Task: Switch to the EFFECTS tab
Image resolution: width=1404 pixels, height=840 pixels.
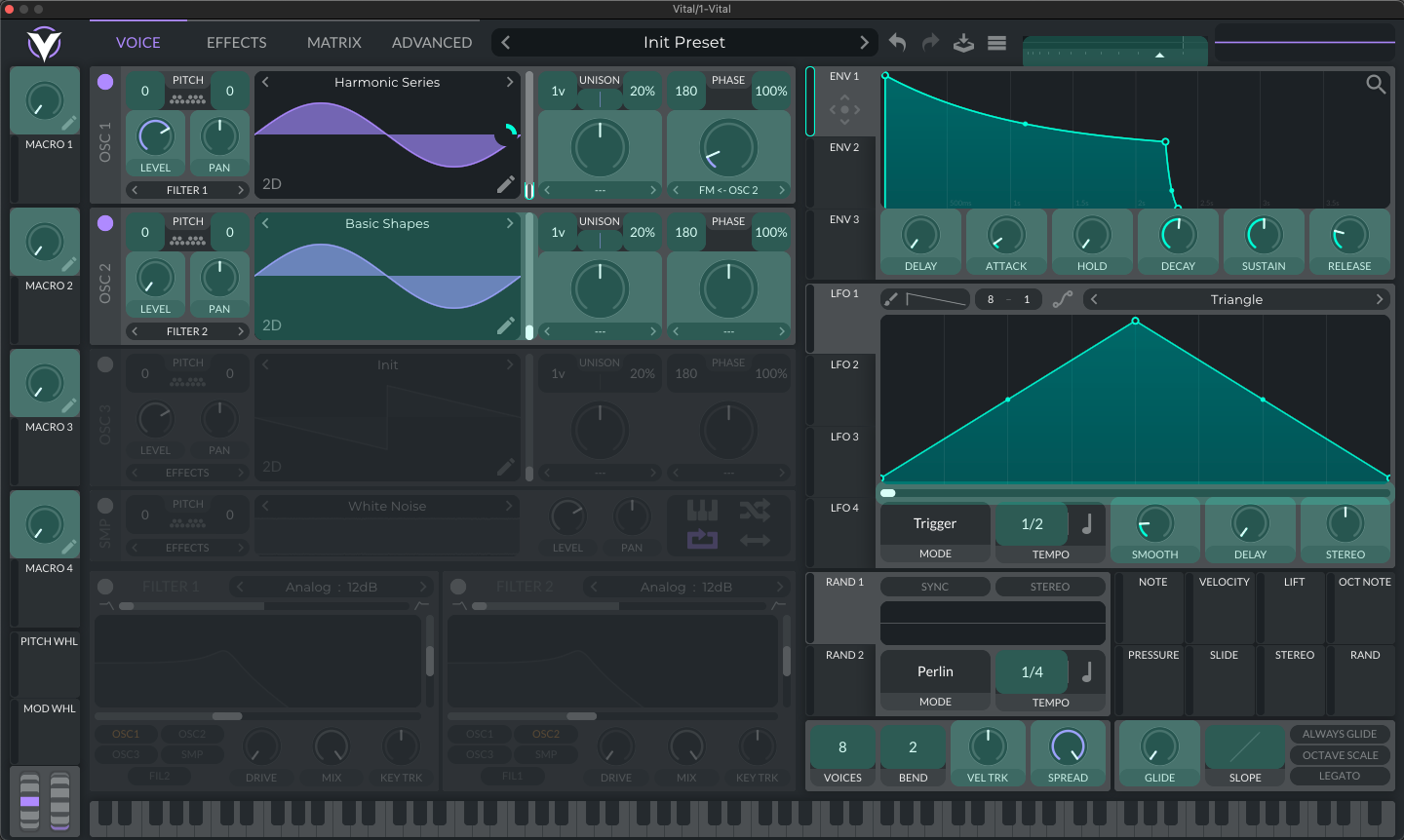Action: [x=237, y=43]
